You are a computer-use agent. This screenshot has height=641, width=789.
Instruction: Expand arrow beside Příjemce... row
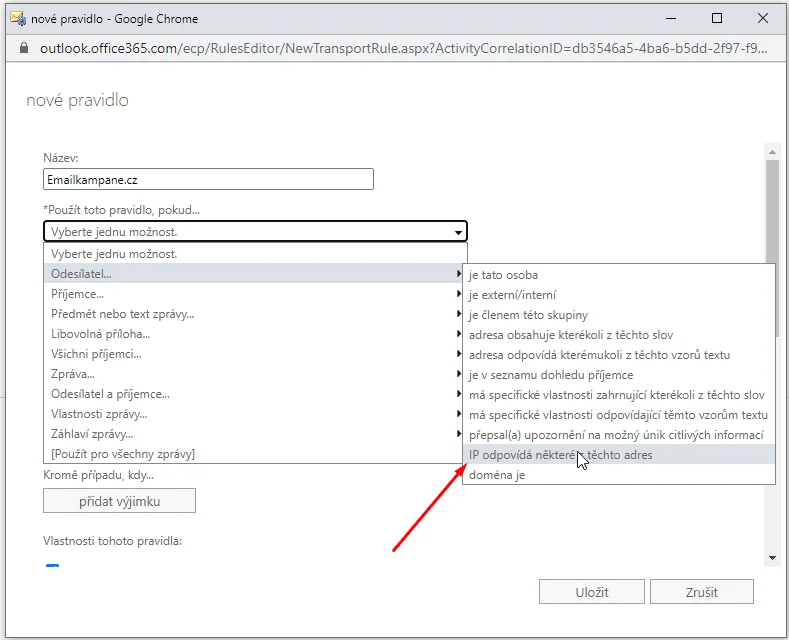point(458,294)
